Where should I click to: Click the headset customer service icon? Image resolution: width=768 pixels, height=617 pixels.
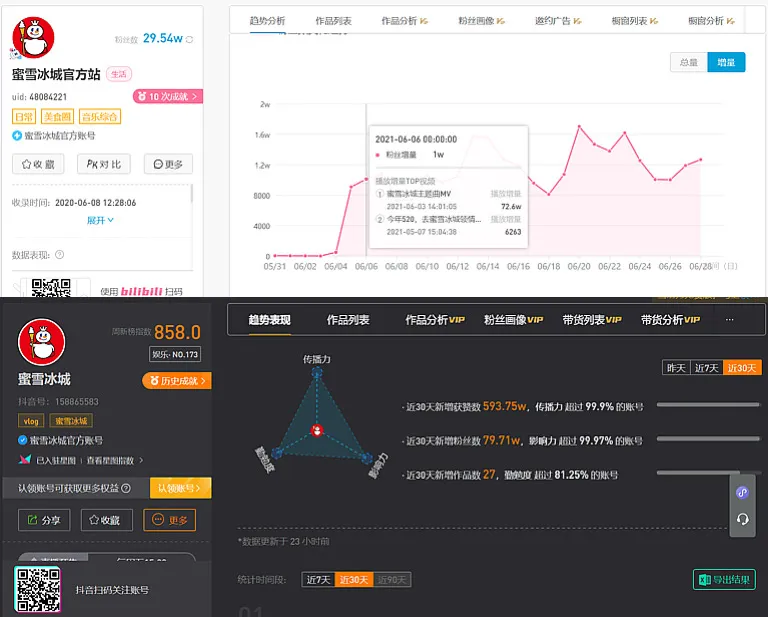(742, 519)
